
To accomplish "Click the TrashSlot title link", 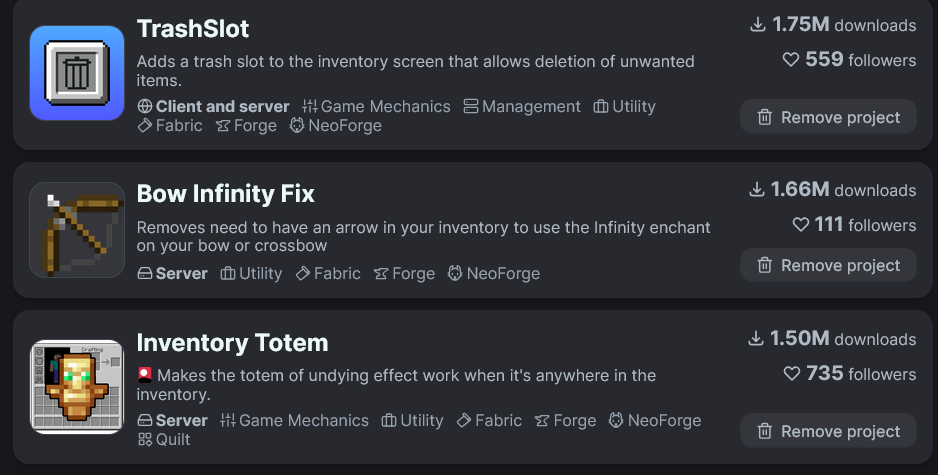I will coord(193,28).
